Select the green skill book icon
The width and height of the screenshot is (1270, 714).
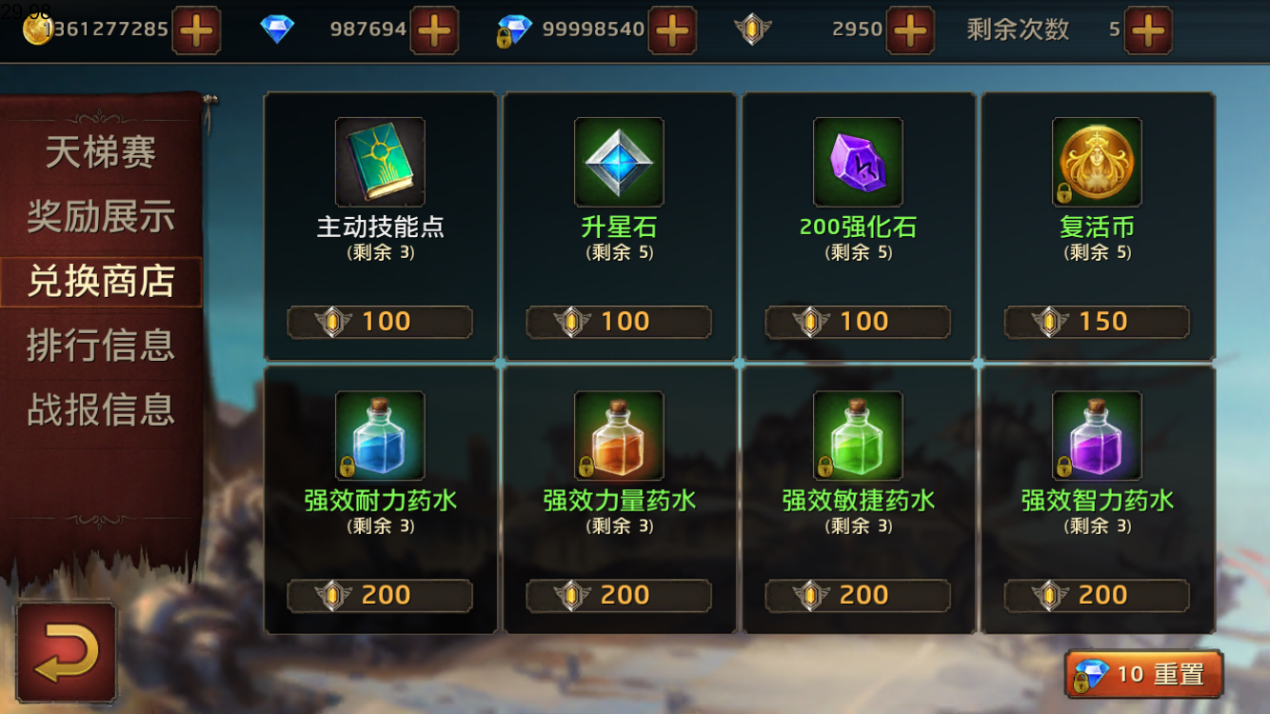coord(380,162)
